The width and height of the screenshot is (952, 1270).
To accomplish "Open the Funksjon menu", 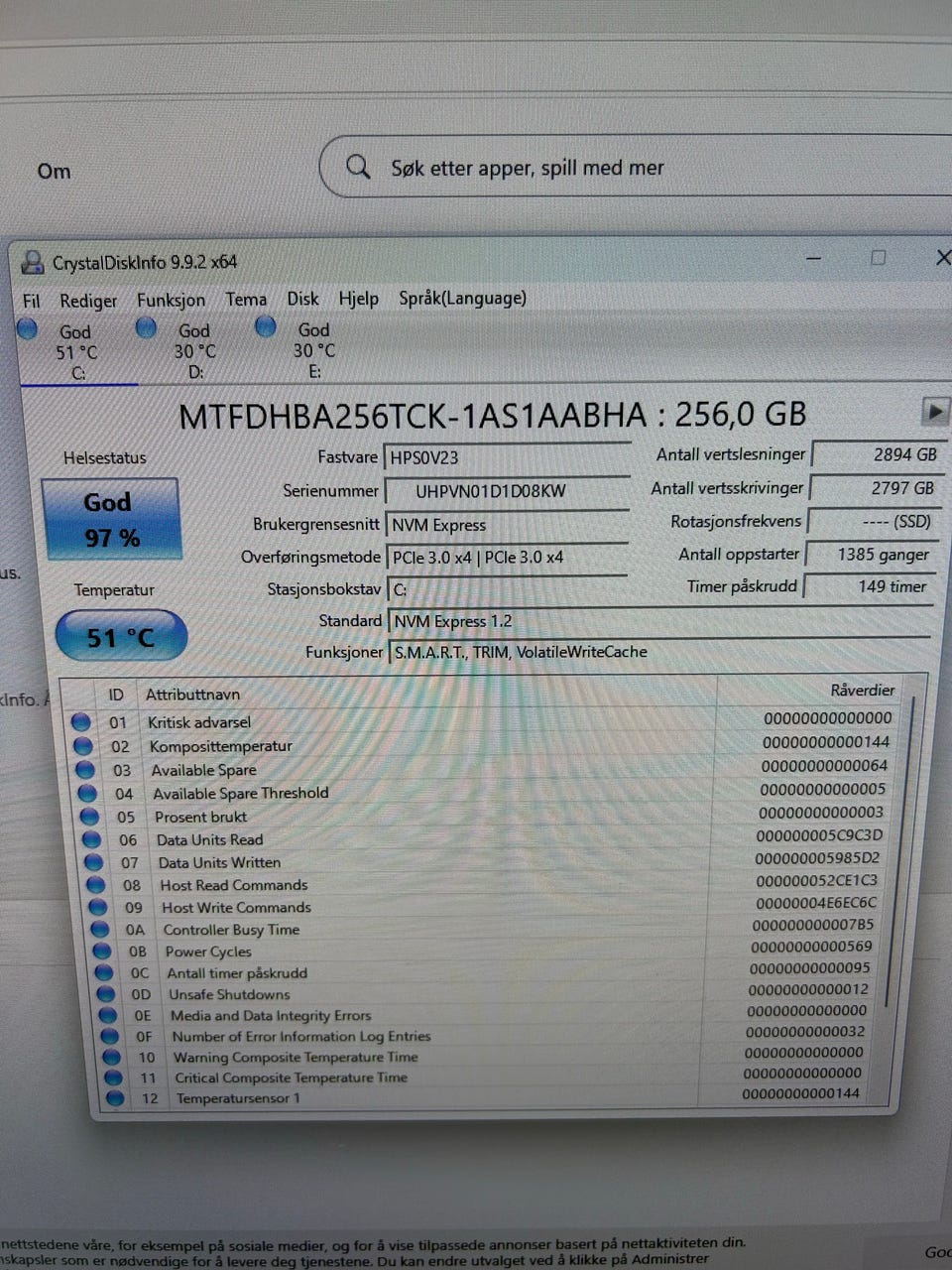I will (x=171, y=300).
